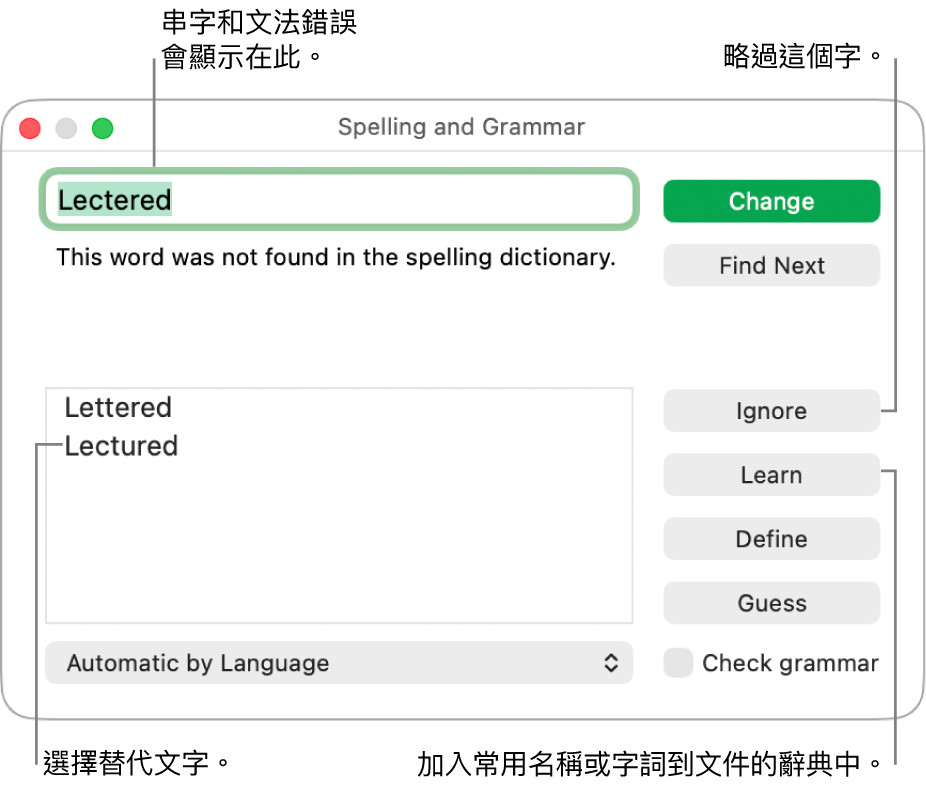Enable the Check grammar checkbox

click(x=679, y=663)
